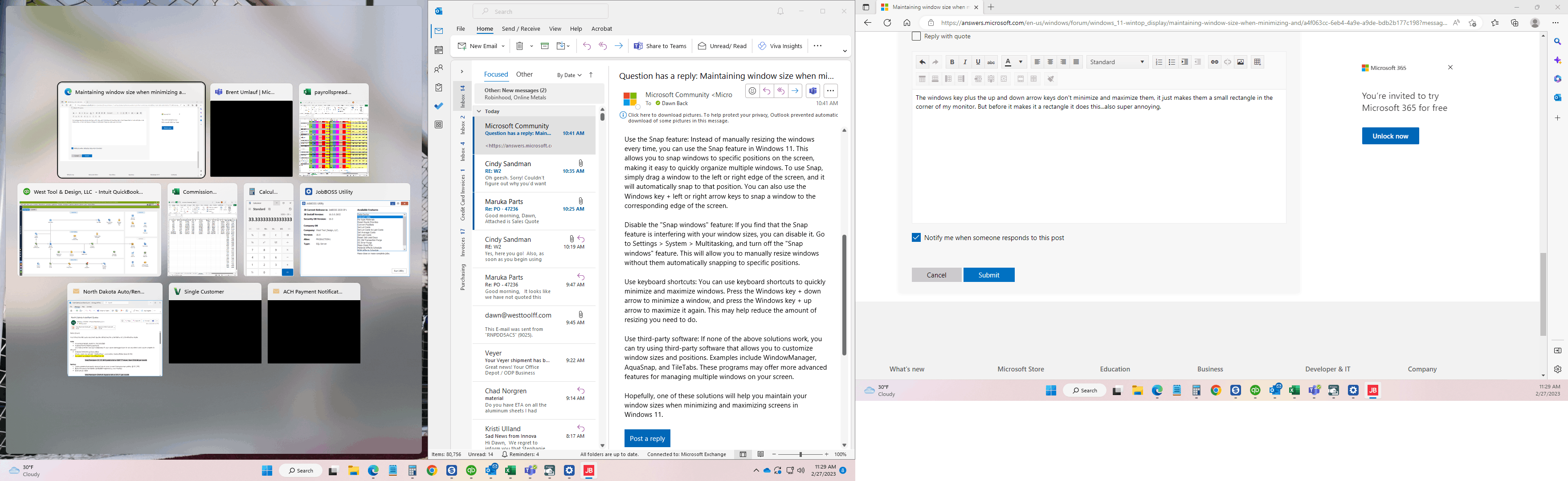Delete email using Outlook trash icon

coord(520,46)
